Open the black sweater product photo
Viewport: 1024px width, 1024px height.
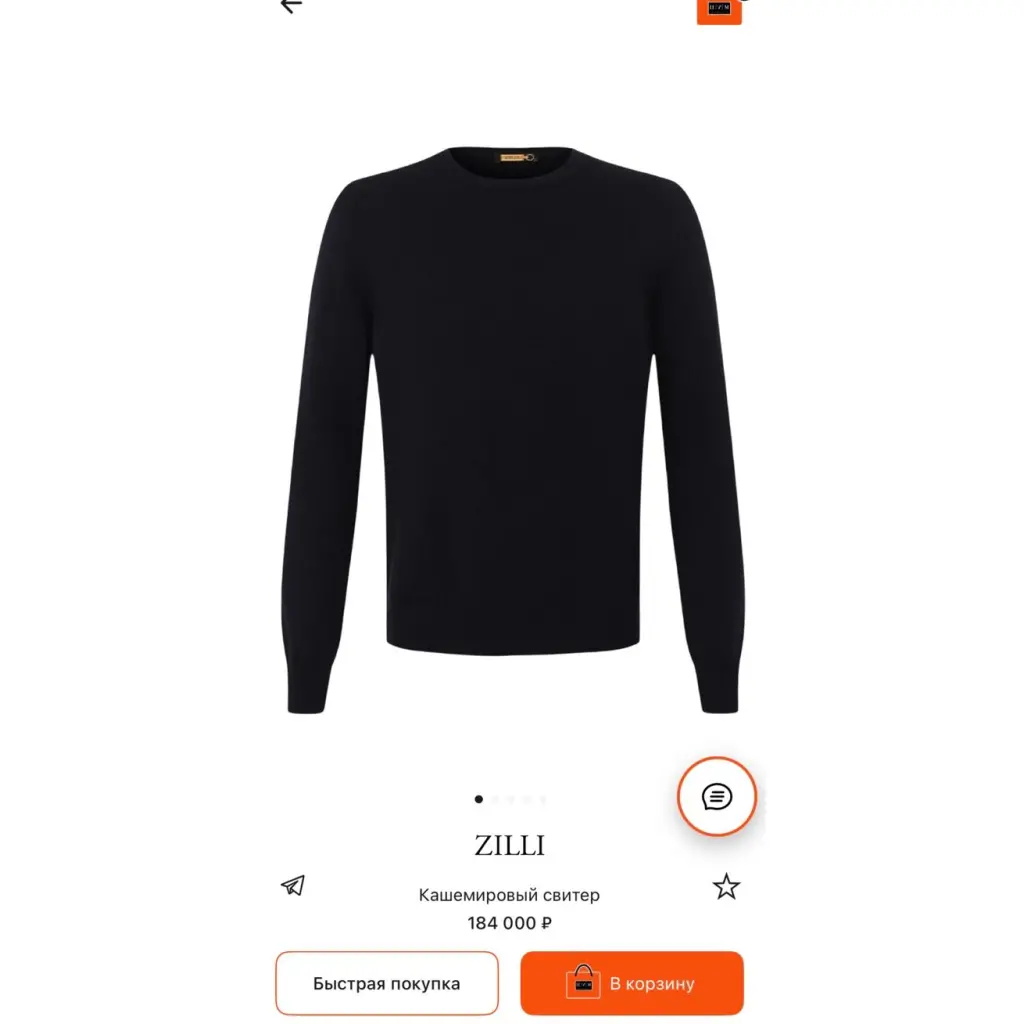click(513, 431)
